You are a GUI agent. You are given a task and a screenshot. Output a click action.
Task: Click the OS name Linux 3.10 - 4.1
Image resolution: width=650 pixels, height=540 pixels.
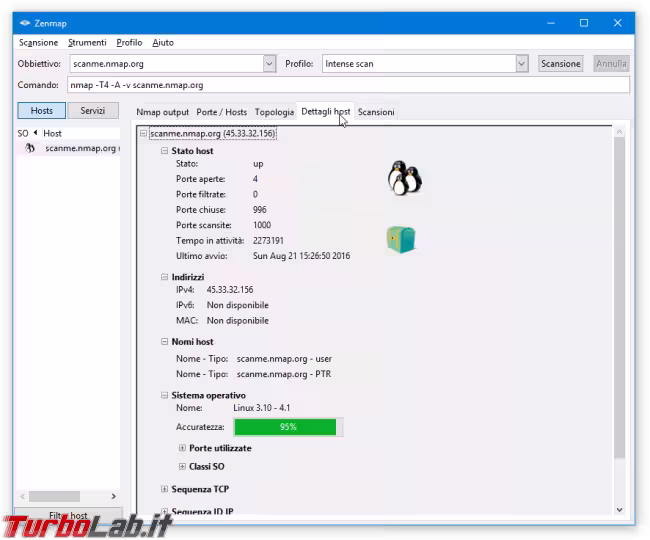tap(262, 408)
